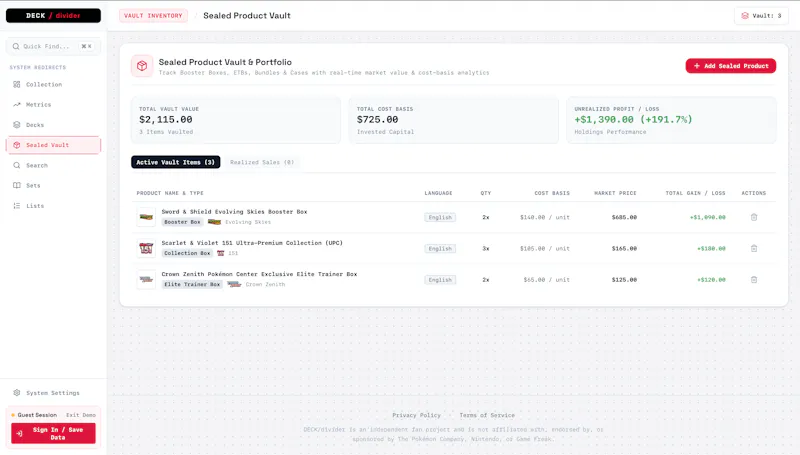Open the Metrics menu item
800x455 pixels.
53,105
